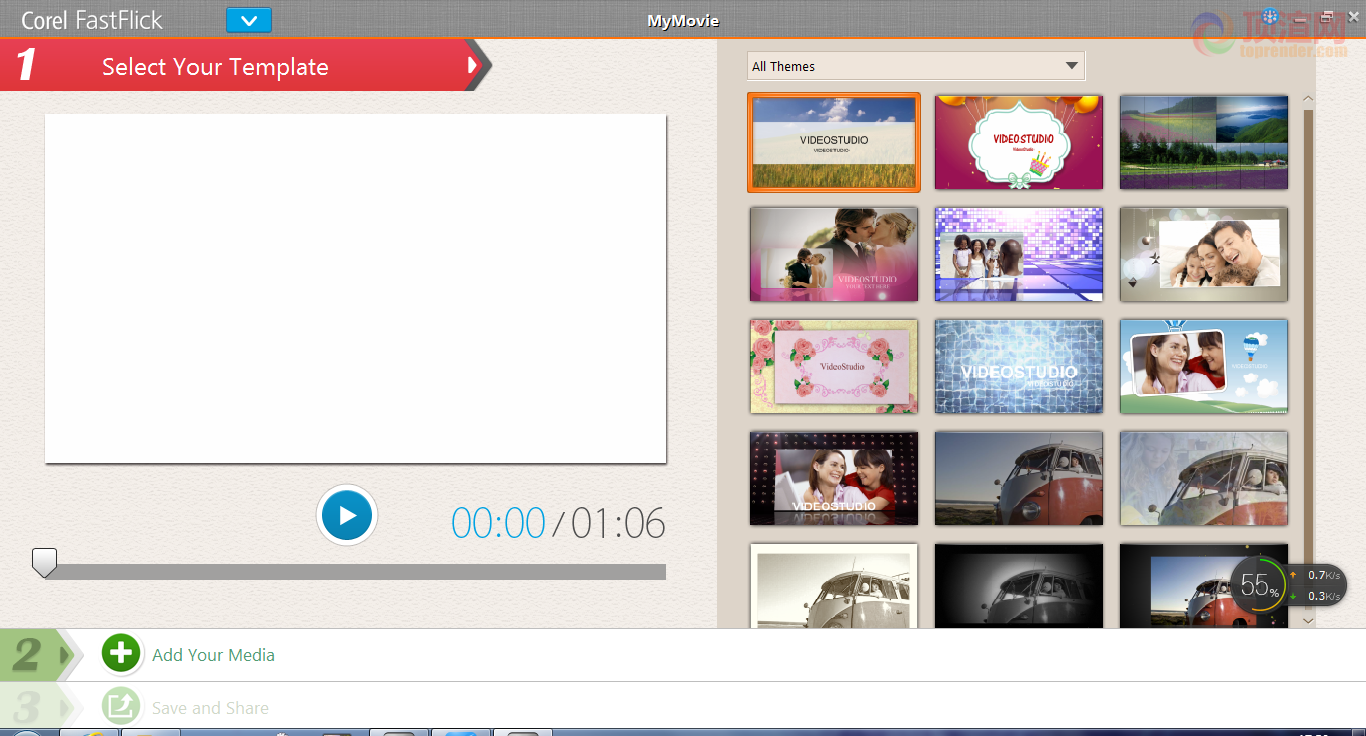Select the plain color van sunset template
This screenshot has height=736, width=1366.
tap(1019, 478)
